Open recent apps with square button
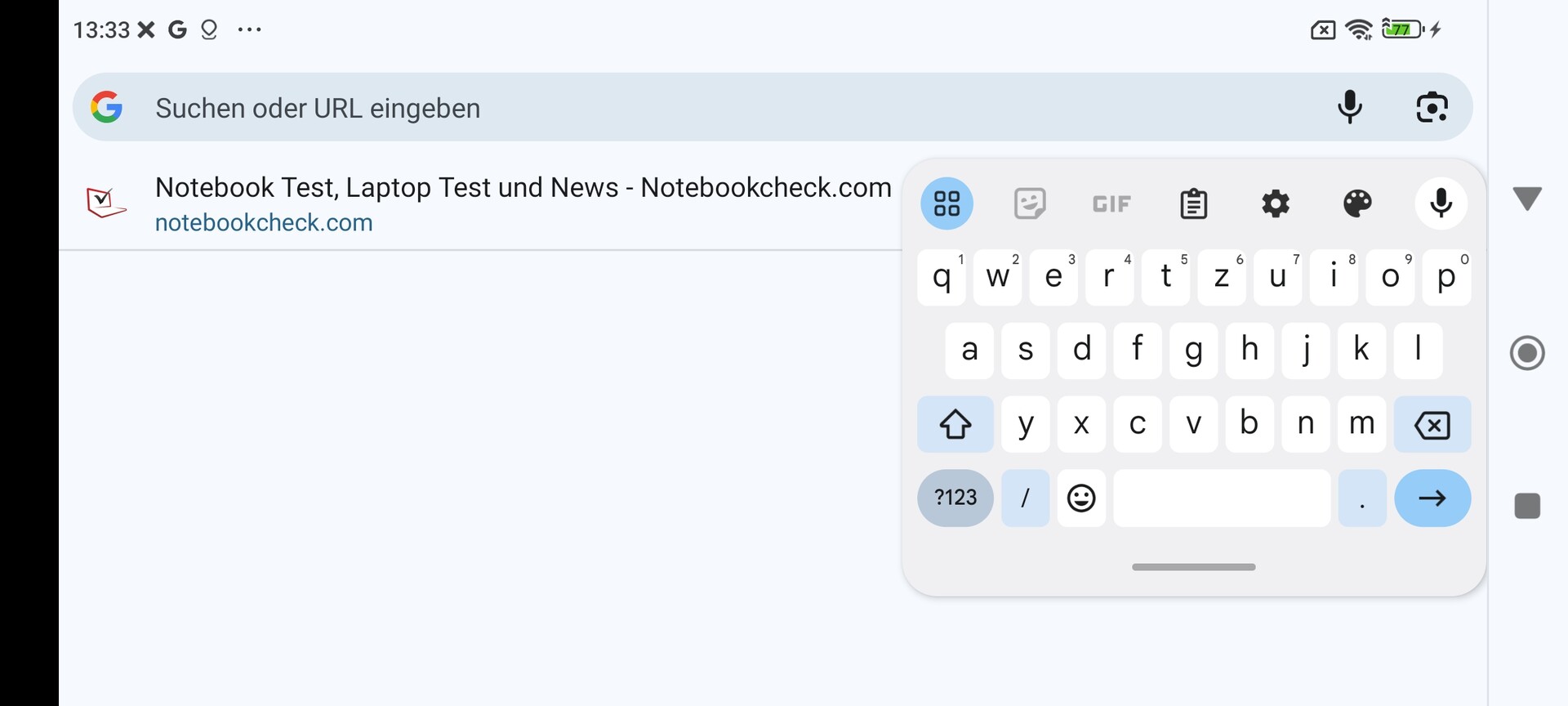 point(1527,506)
